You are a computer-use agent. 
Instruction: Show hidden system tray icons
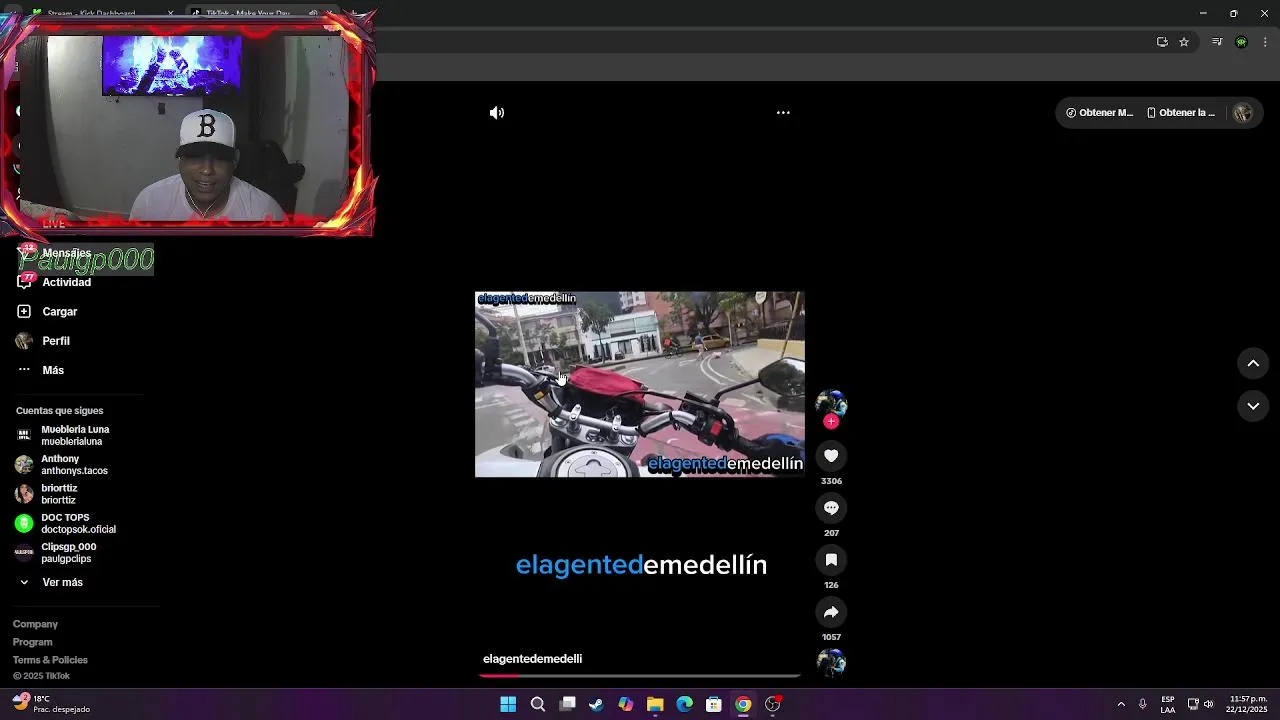(x=1121, y=704)
